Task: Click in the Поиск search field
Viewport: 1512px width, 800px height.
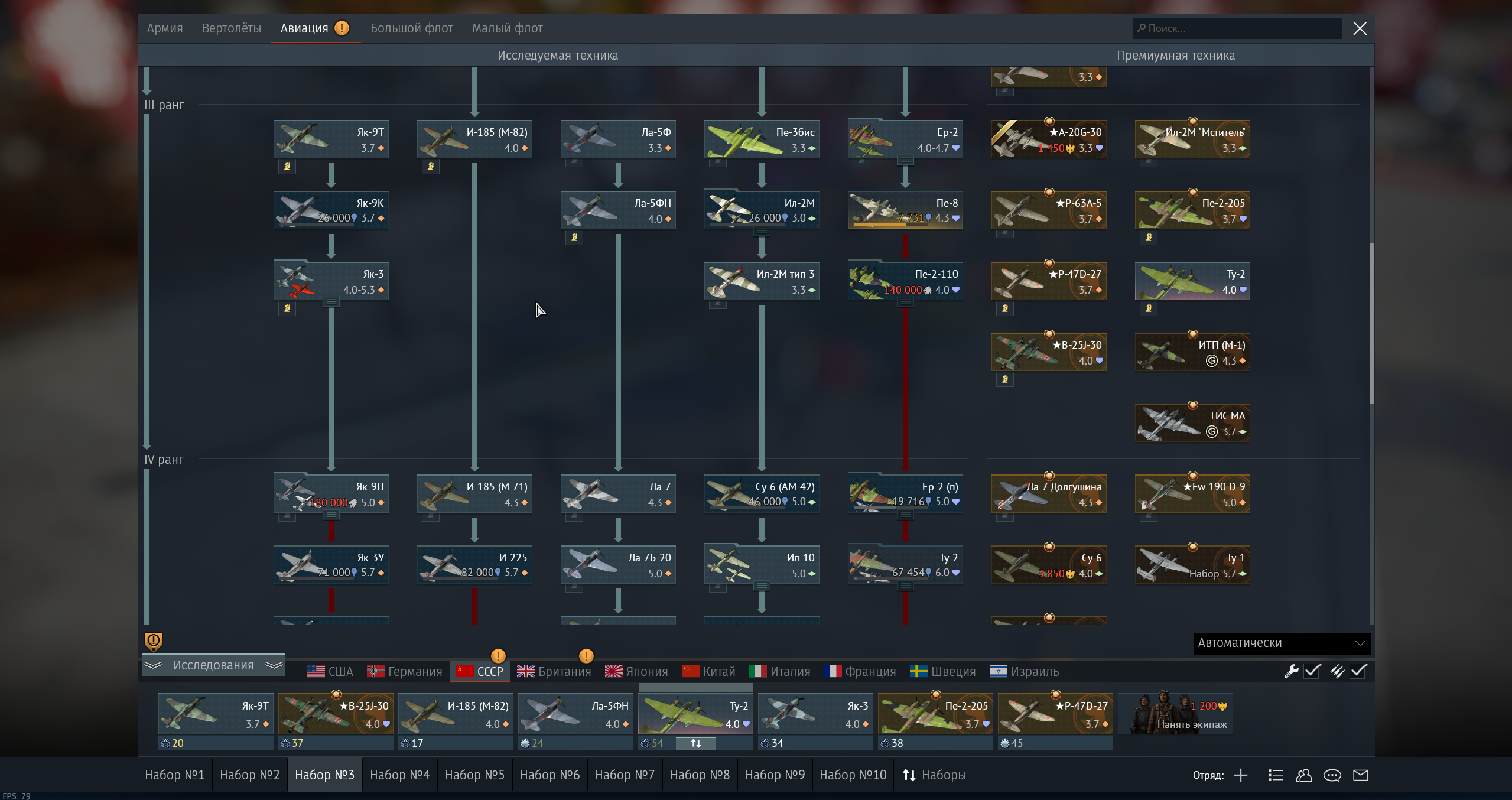Action: click(1237, 28)
